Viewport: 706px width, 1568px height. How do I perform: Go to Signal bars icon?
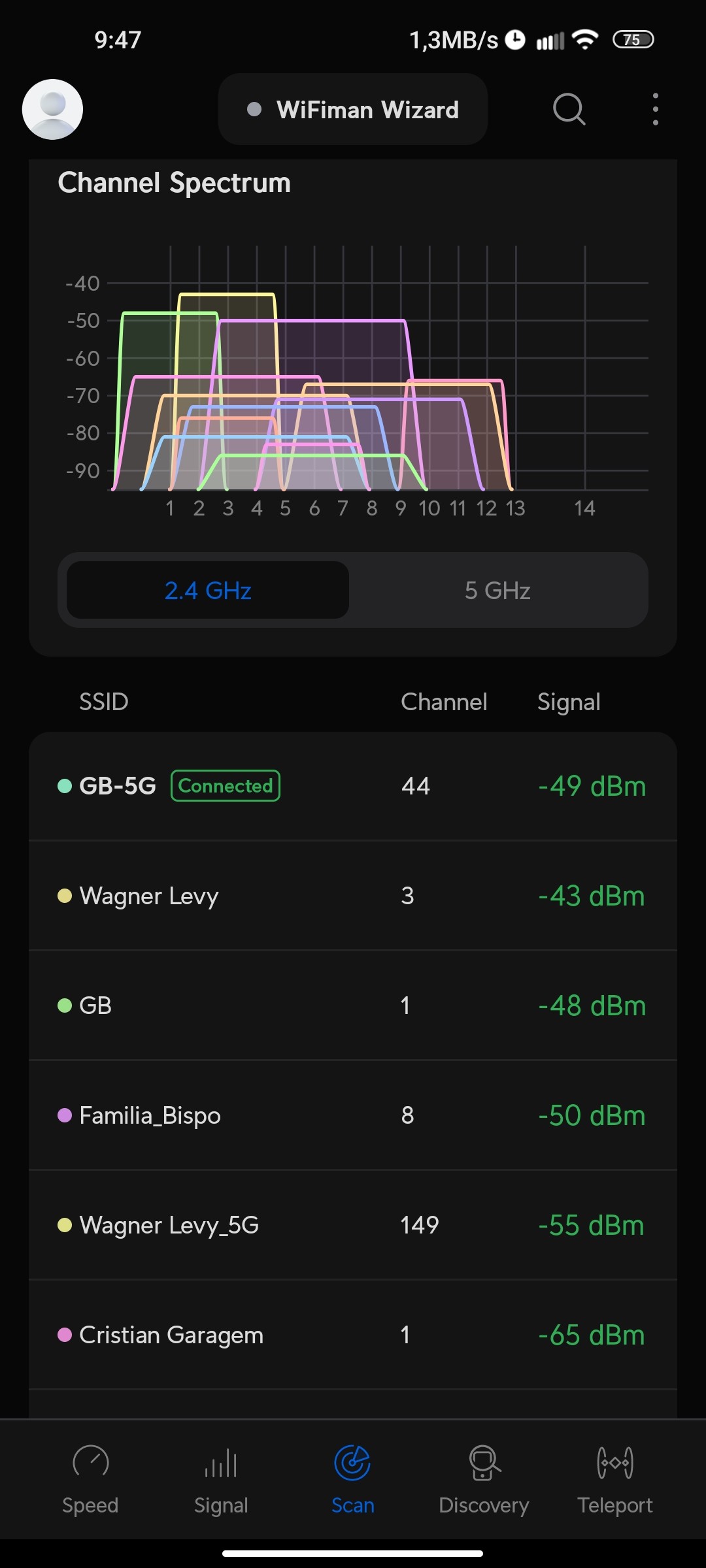tap(221, 1463)
